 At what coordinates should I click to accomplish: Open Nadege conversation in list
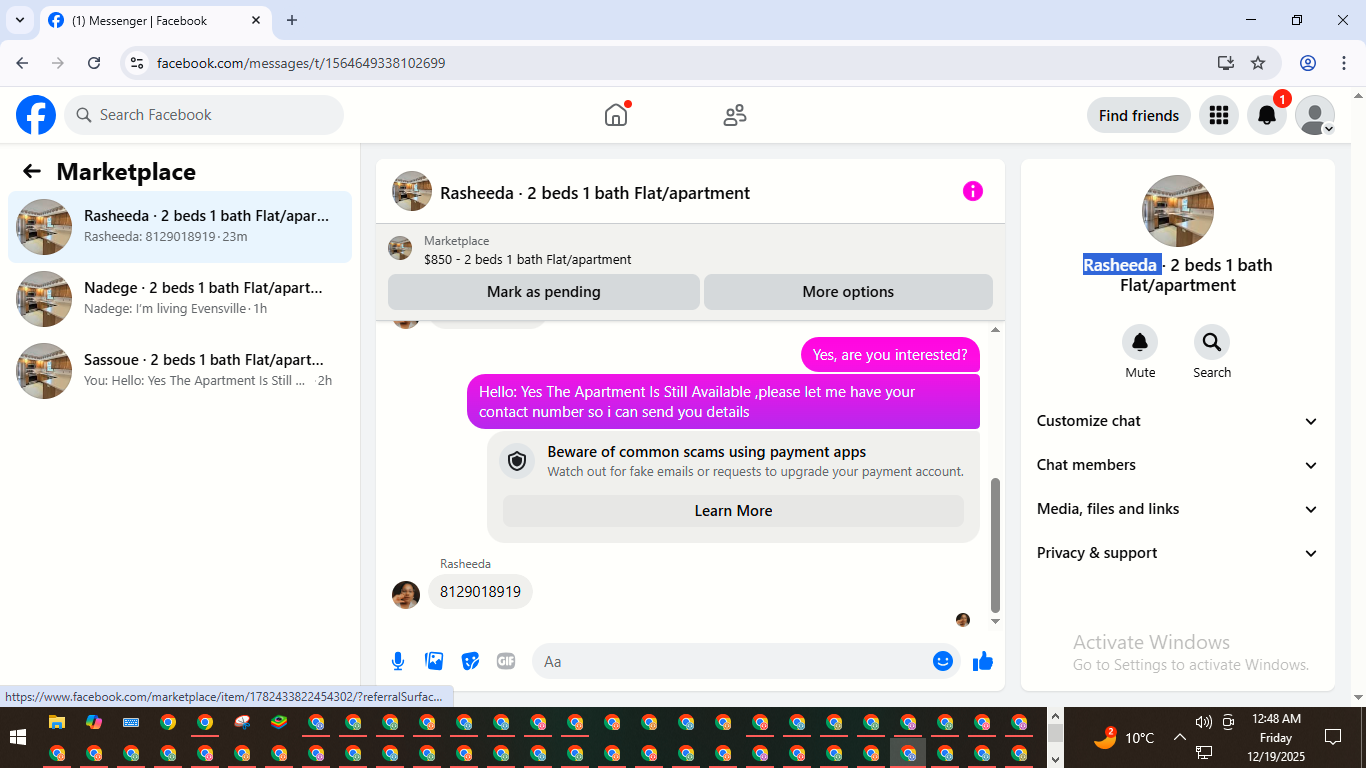click(180, 299)
